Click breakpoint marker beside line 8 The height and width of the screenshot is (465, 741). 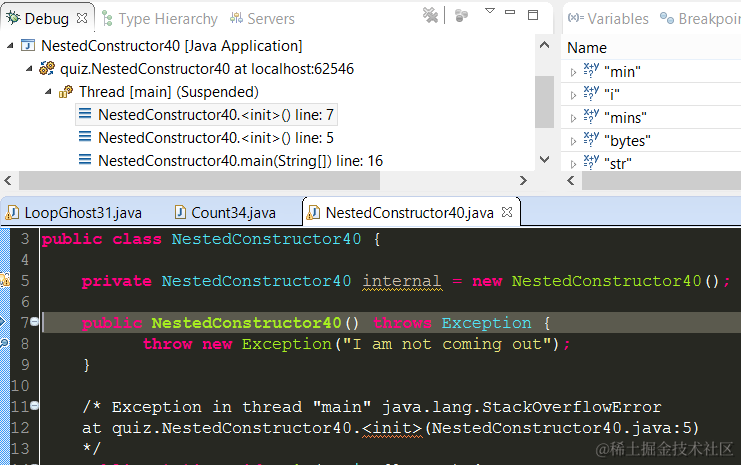[x=4, y=343]
